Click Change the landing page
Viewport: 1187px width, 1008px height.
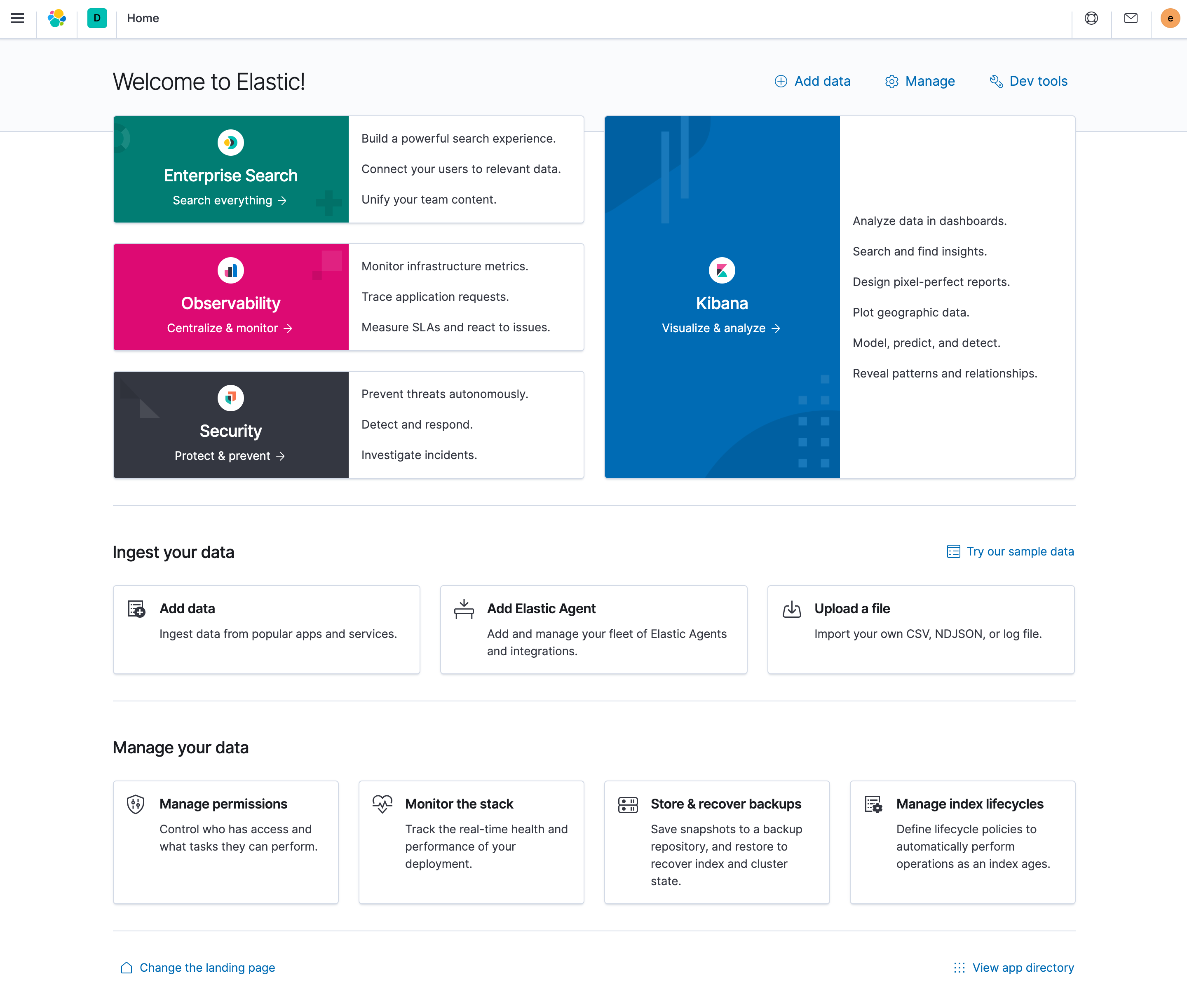tap(198, 968)
